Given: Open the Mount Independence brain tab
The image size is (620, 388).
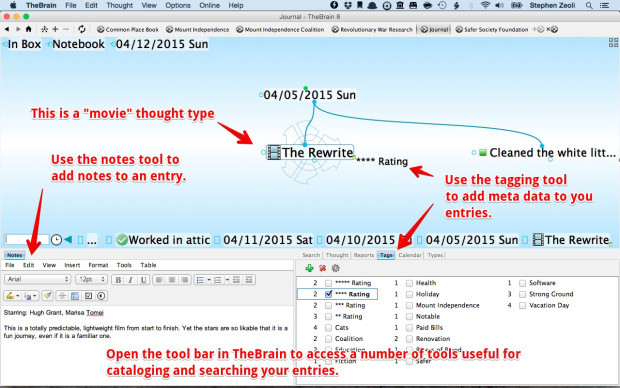Looking at the screenshot, I should click(x=198, y=30).
